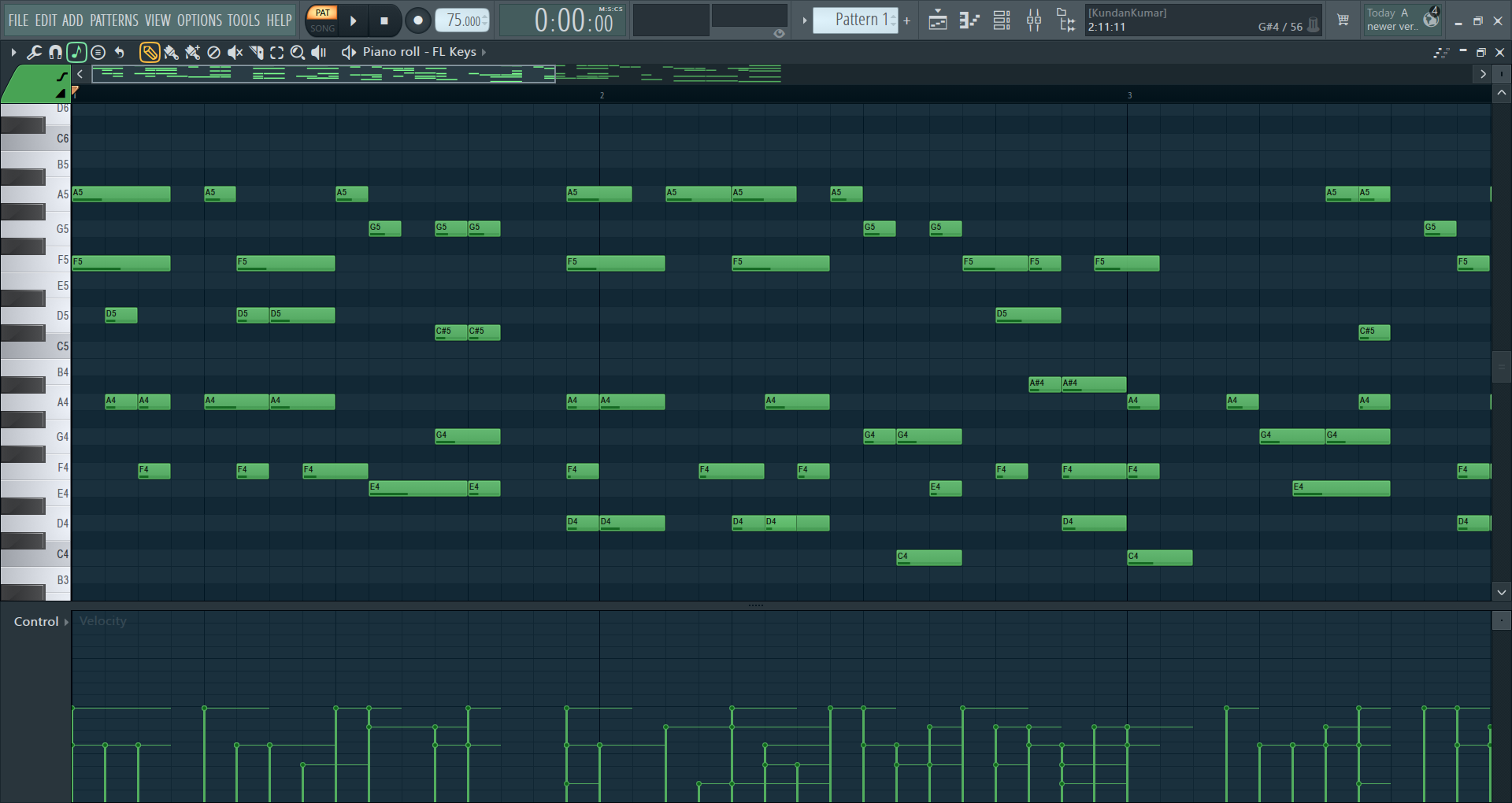Select the Zoom magnifier tool
The height and width of the screenshot is (803, 1512).
[x=298, y=52]
